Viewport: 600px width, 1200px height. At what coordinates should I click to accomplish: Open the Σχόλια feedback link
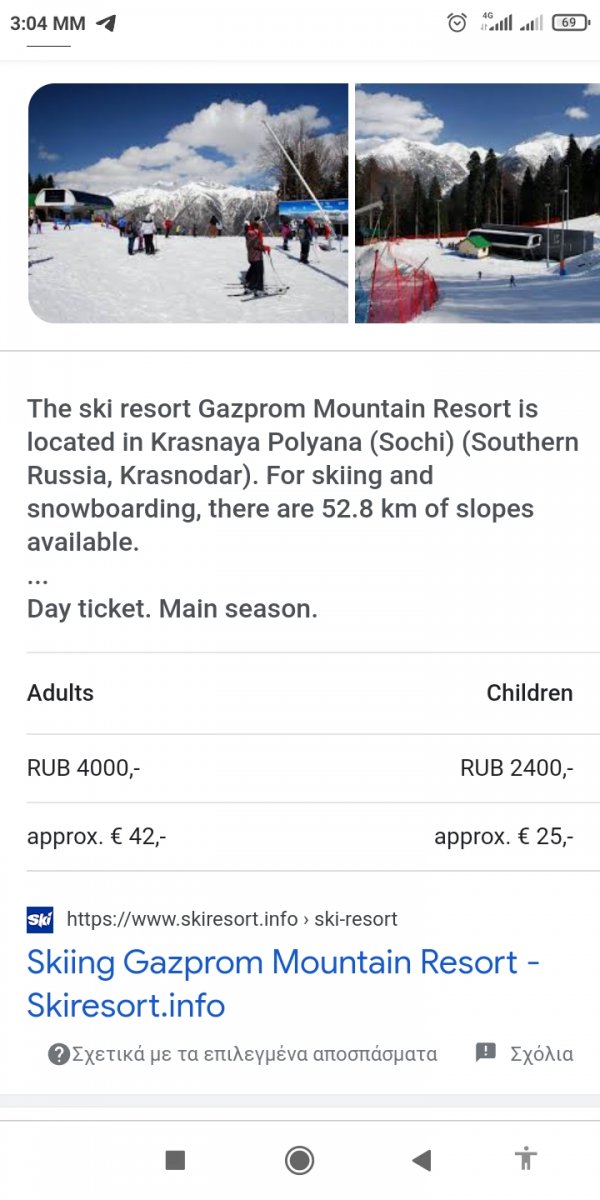pos(541,1053)
